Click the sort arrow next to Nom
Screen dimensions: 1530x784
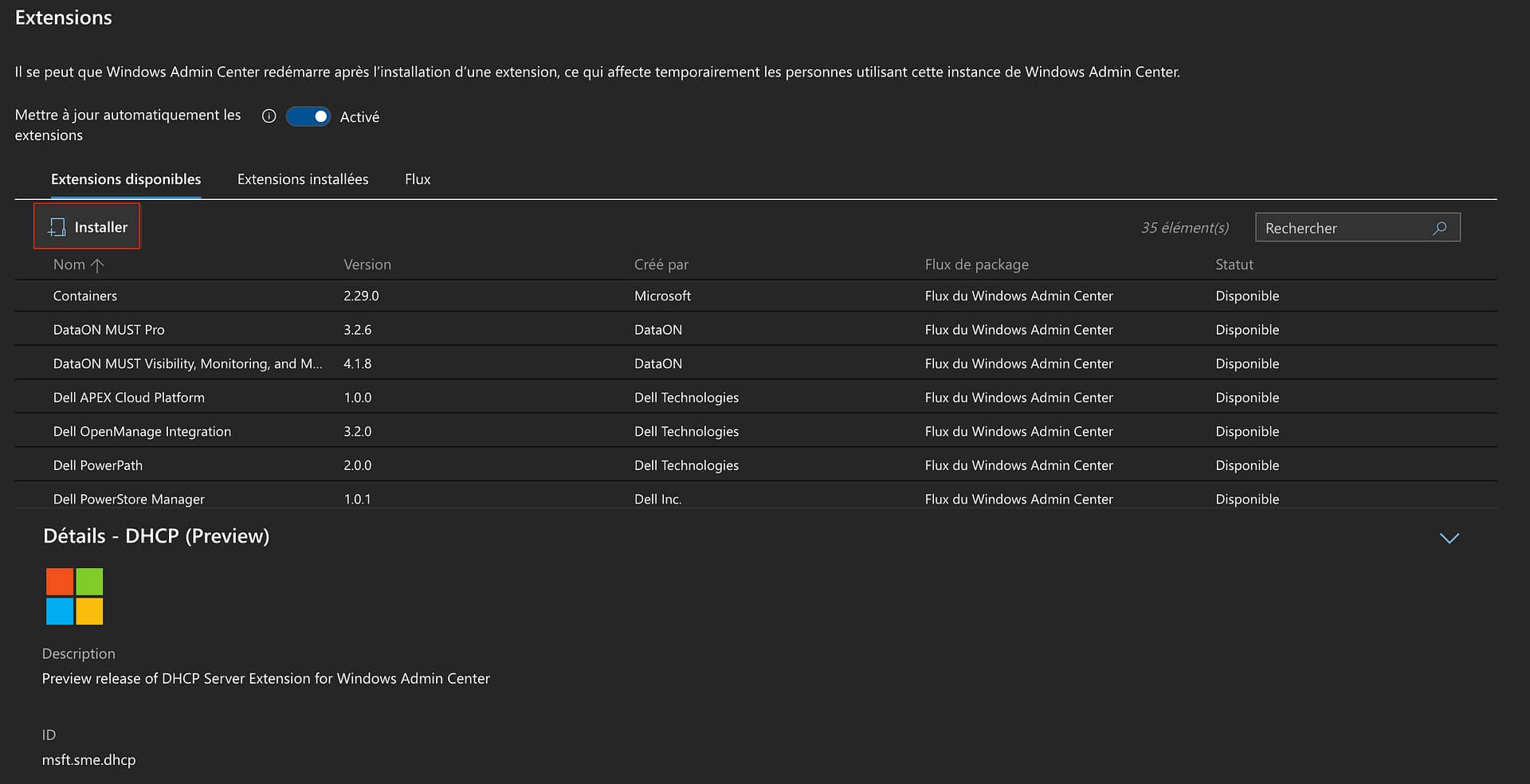[97, 265]
